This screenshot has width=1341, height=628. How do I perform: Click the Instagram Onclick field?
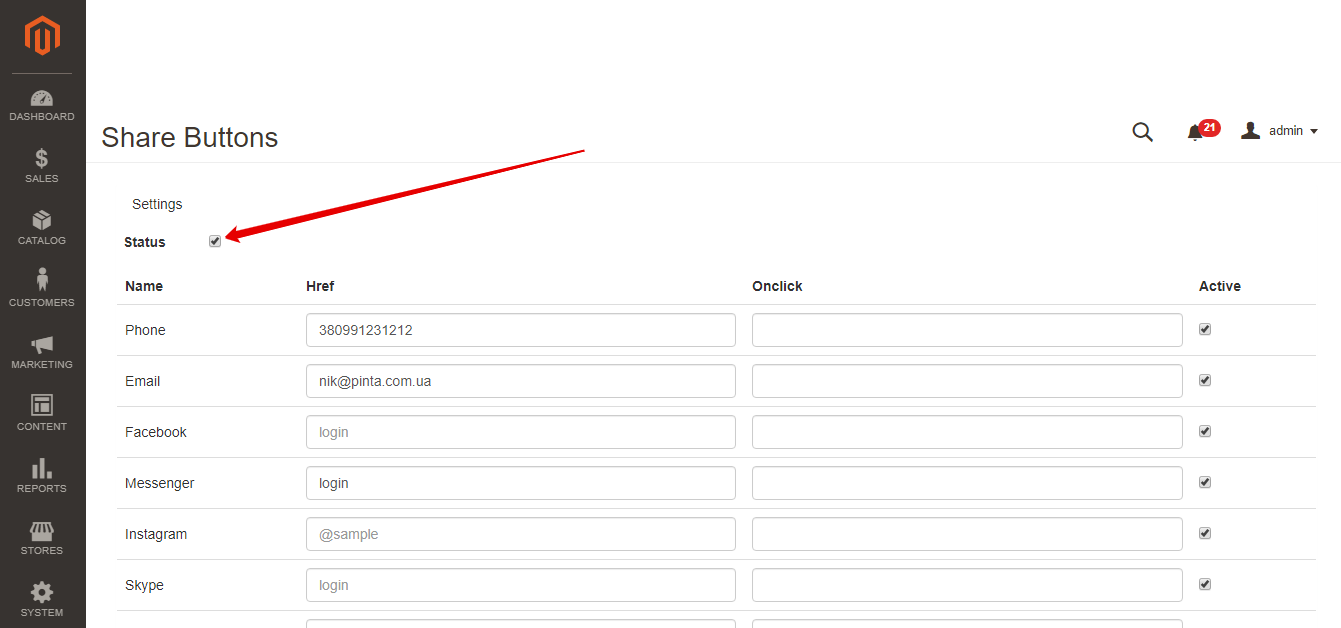(967, 534)
